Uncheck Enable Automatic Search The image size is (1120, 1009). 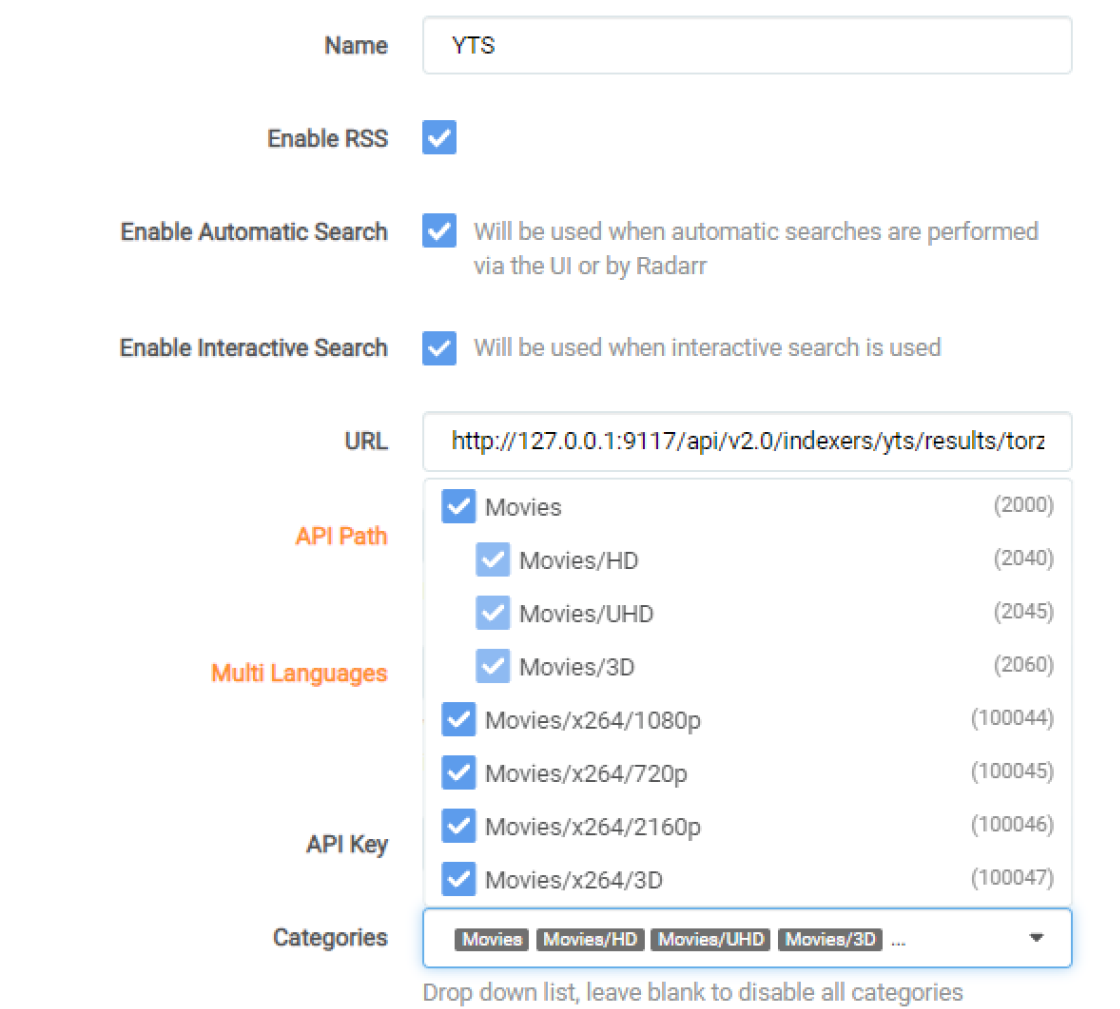click(x=439, y=231)
